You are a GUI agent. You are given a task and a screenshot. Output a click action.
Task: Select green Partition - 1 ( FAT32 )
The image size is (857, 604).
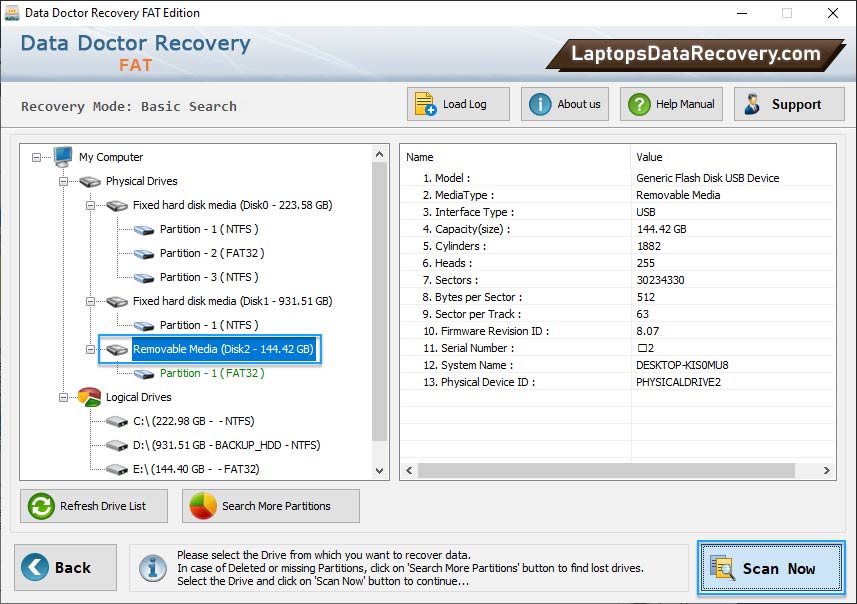pyautogui.click(x=212, y=373)
